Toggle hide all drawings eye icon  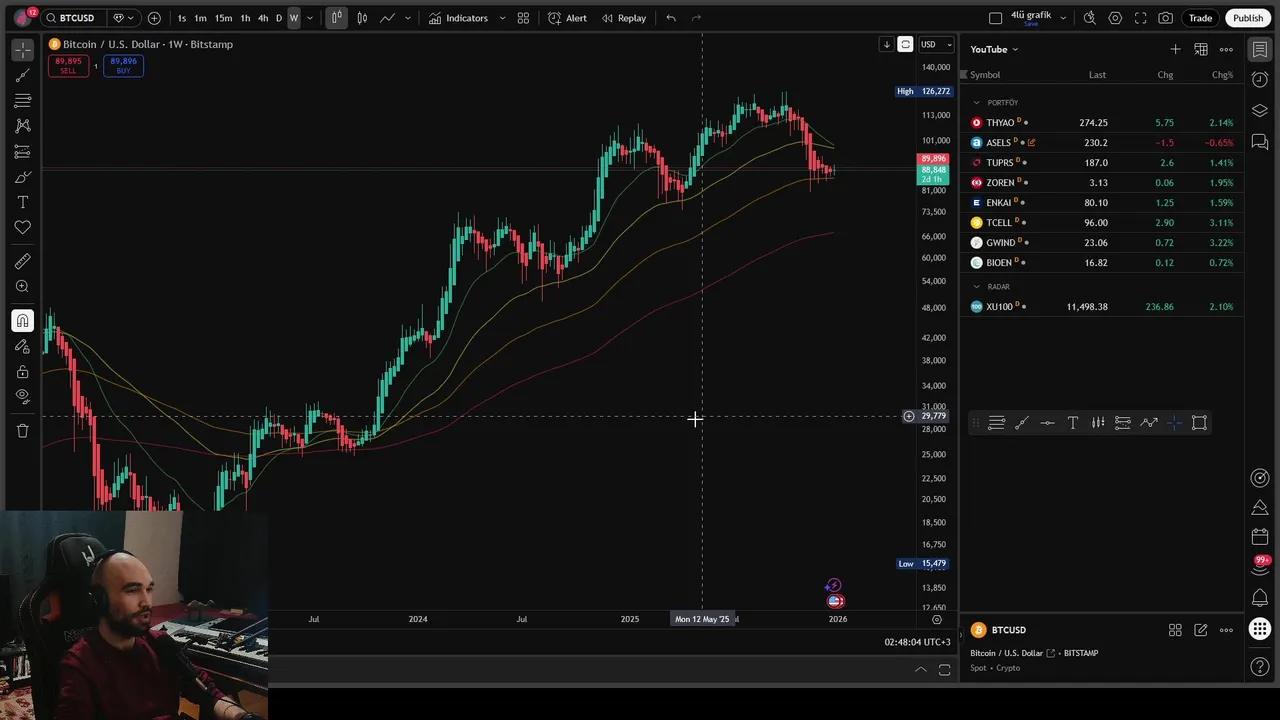(22, 396)
